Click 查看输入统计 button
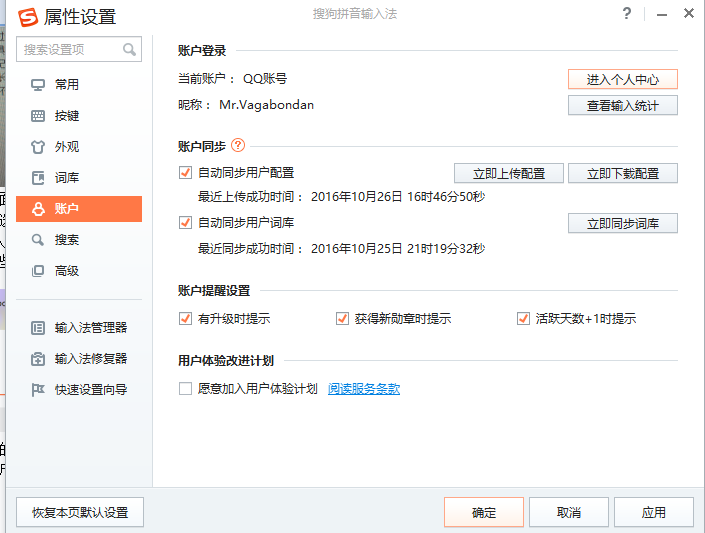The height and width of the screenshot is (533, 705). [x=623, y=106]
